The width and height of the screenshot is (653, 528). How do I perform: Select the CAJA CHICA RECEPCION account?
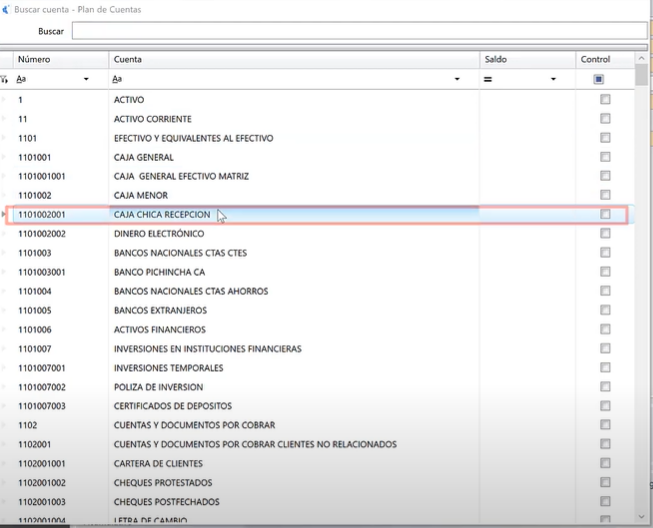[x=162, y=215]
